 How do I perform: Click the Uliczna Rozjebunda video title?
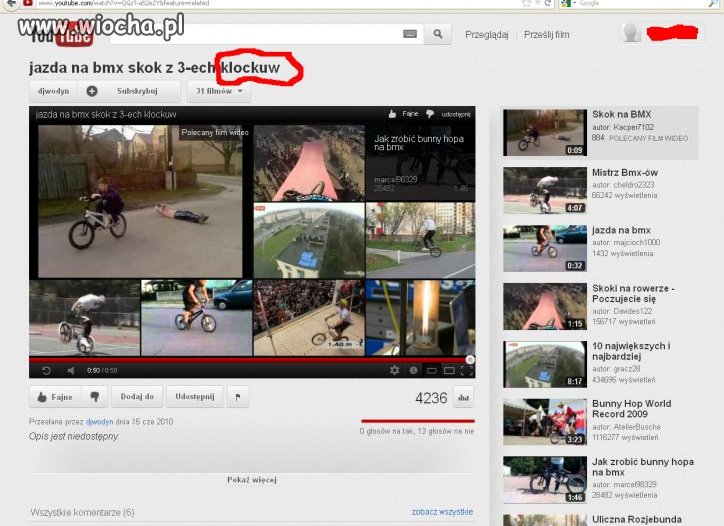[x=637, y=519]
